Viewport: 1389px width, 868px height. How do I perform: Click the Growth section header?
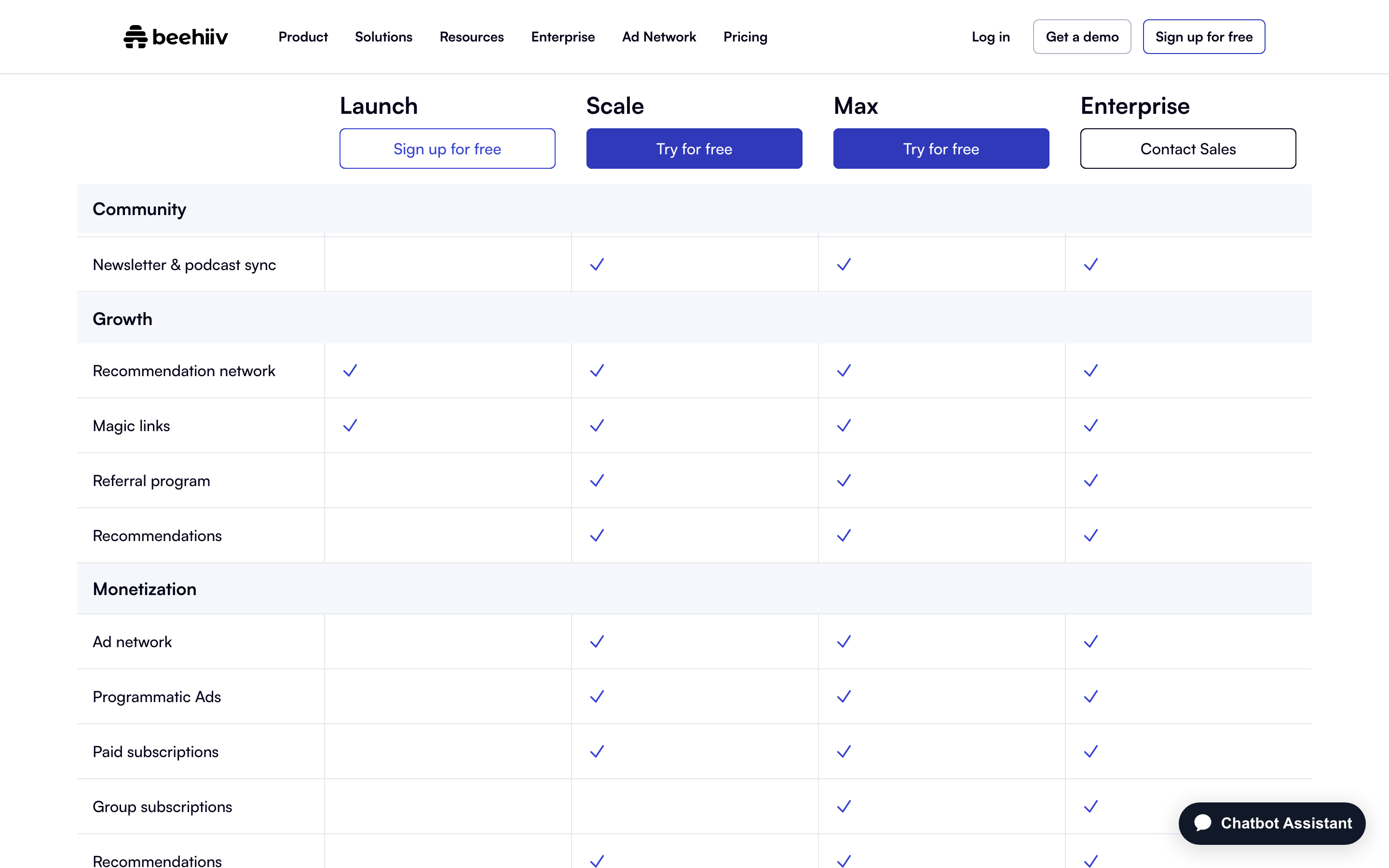pos(122,319)
